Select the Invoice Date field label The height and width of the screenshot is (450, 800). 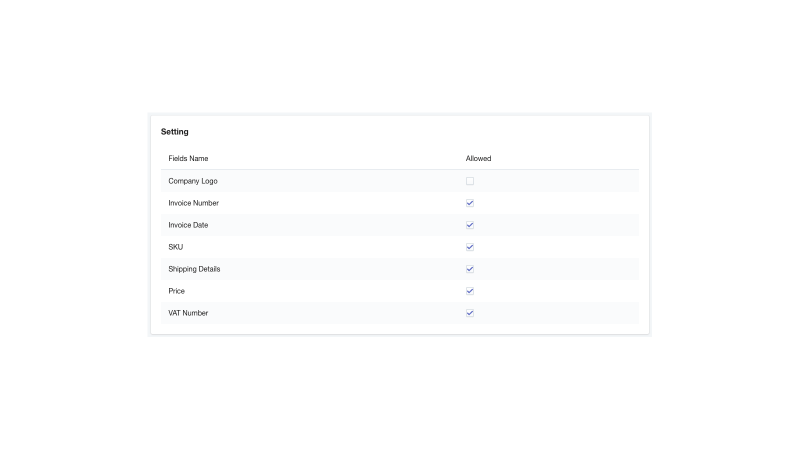point(188,225)
